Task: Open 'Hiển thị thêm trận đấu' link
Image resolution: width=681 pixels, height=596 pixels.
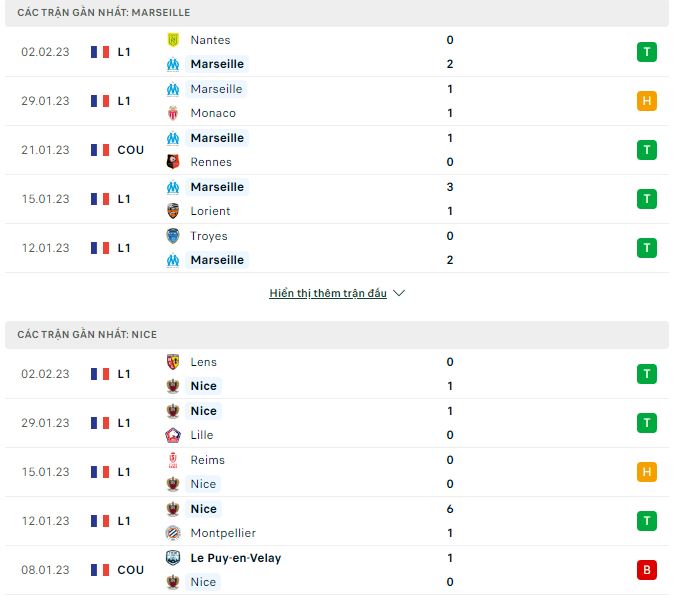Action: tap(328, 293)
